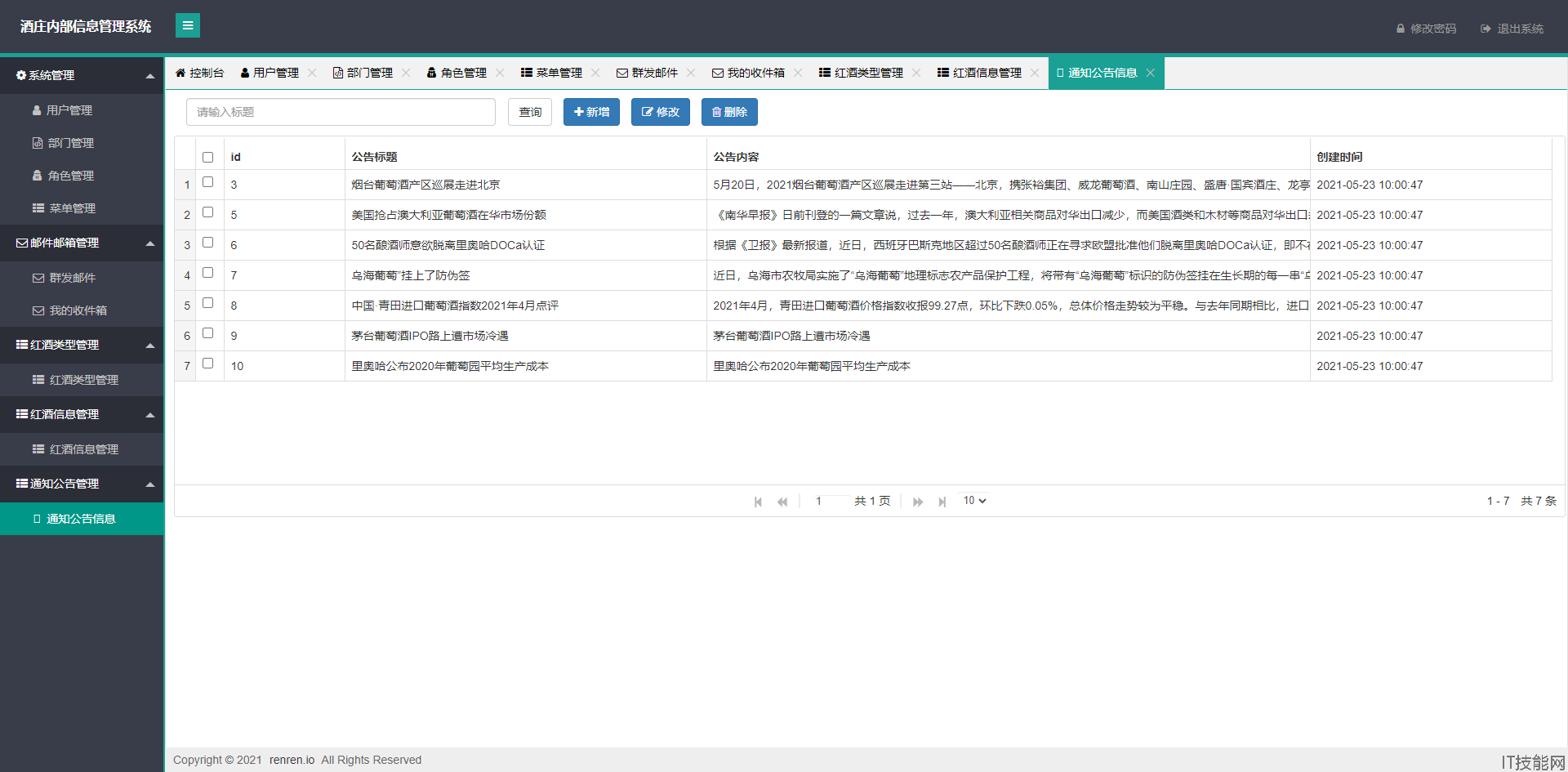Open the renren.io footer link
The height and width of the screenshot is (772, 1568).
coord(292,760)
